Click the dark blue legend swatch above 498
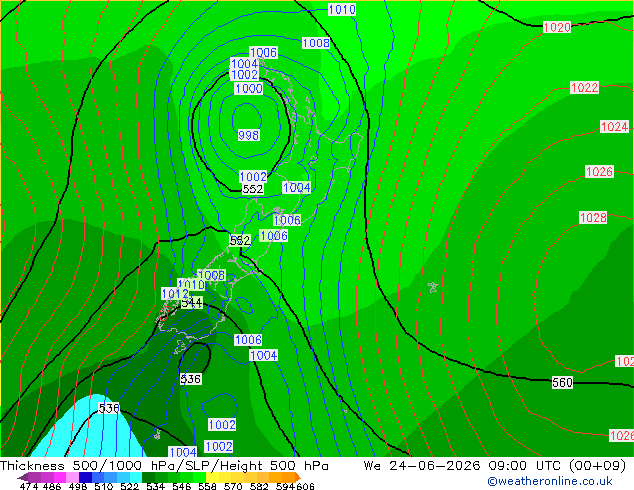The width and height of the screenshot is (634, 490). (85, 477)
